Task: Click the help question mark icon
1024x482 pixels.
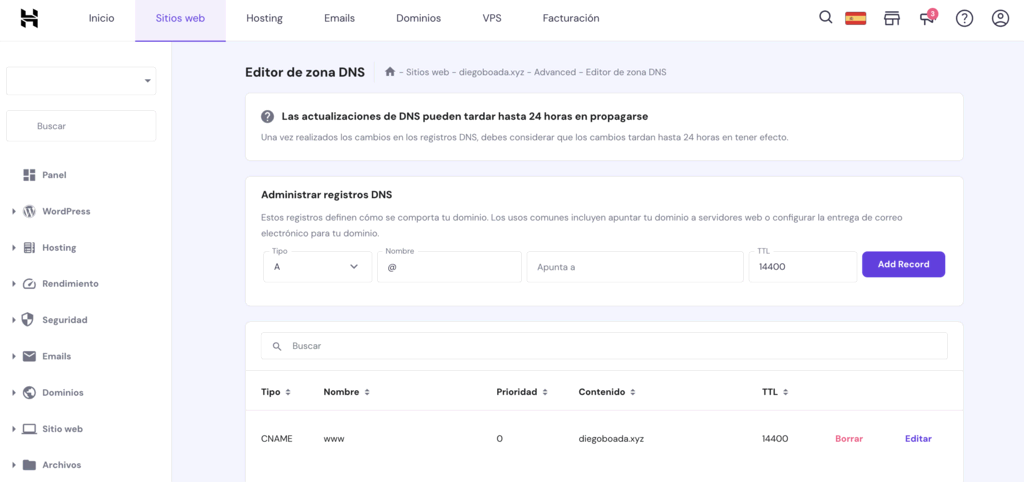Action: tap(964, 18)
